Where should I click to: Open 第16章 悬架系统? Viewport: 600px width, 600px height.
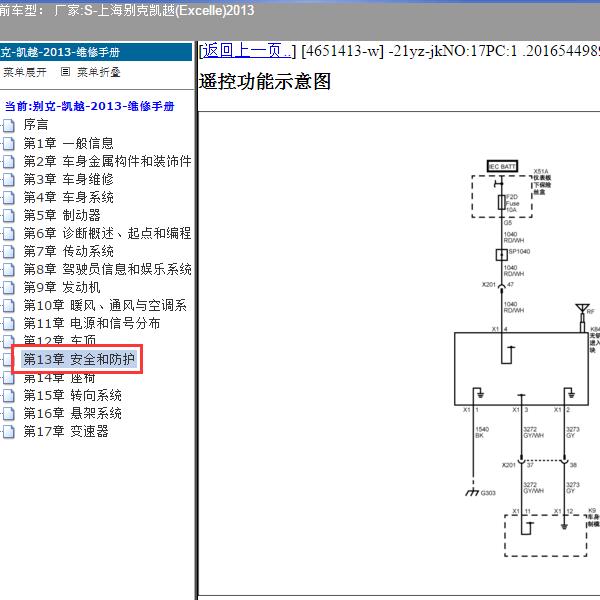point(73,413)
